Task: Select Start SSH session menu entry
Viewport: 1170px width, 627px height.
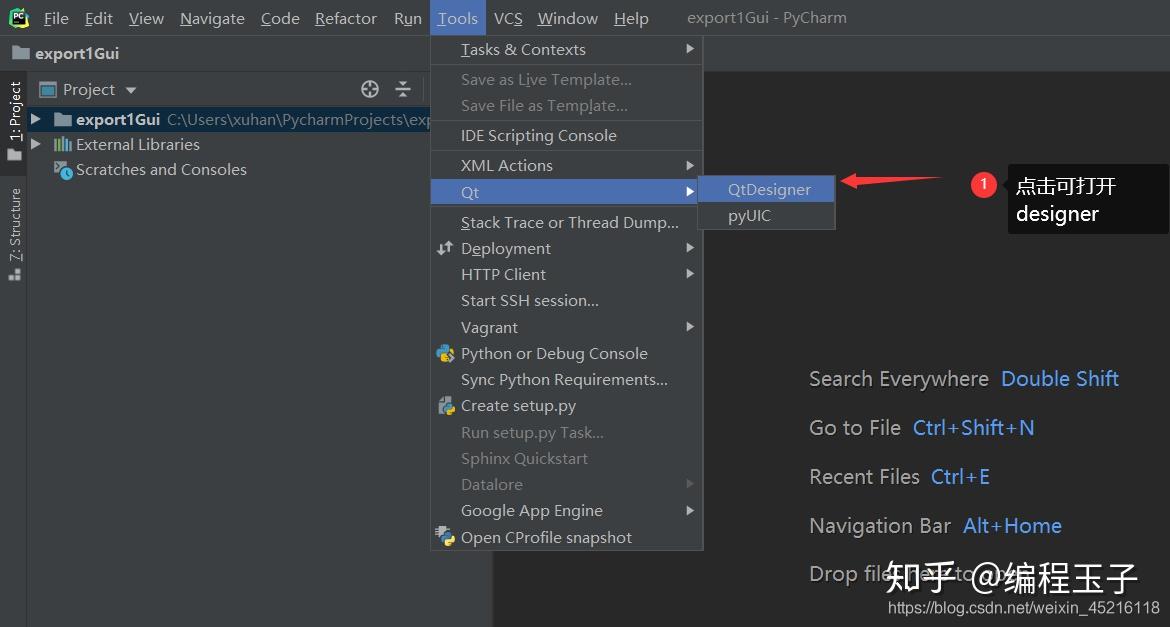Action: (x=529, y=300)
